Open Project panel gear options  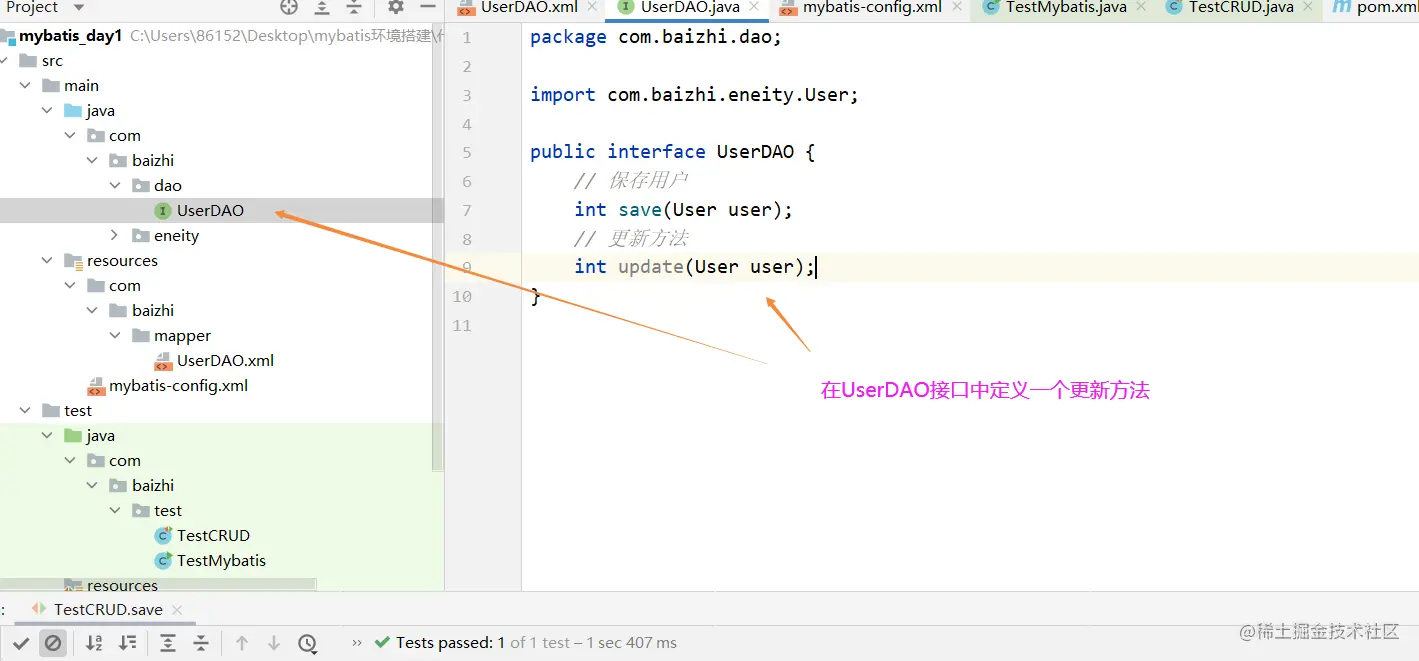click(x=396, y=7)
